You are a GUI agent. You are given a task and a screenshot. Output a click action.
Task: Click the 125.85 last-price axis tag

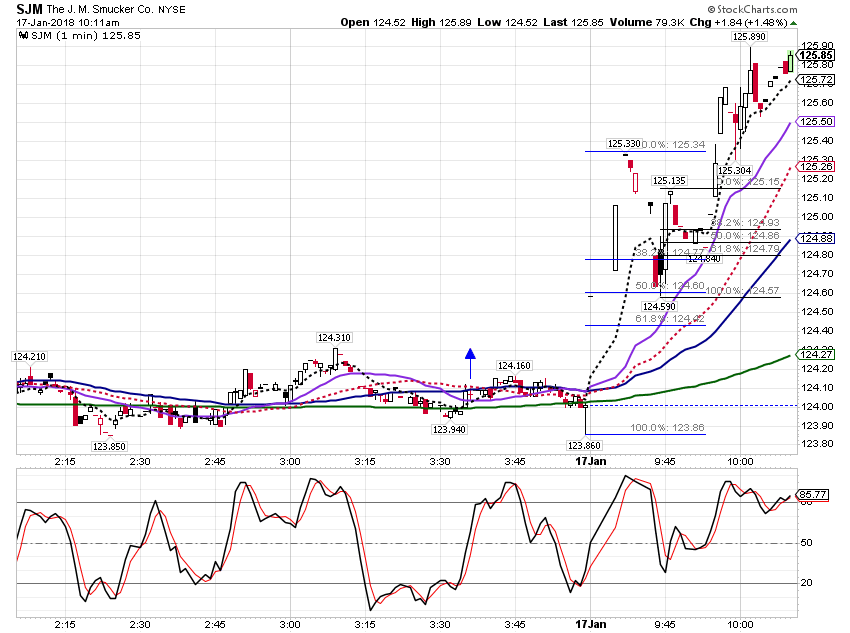(816, 56)
